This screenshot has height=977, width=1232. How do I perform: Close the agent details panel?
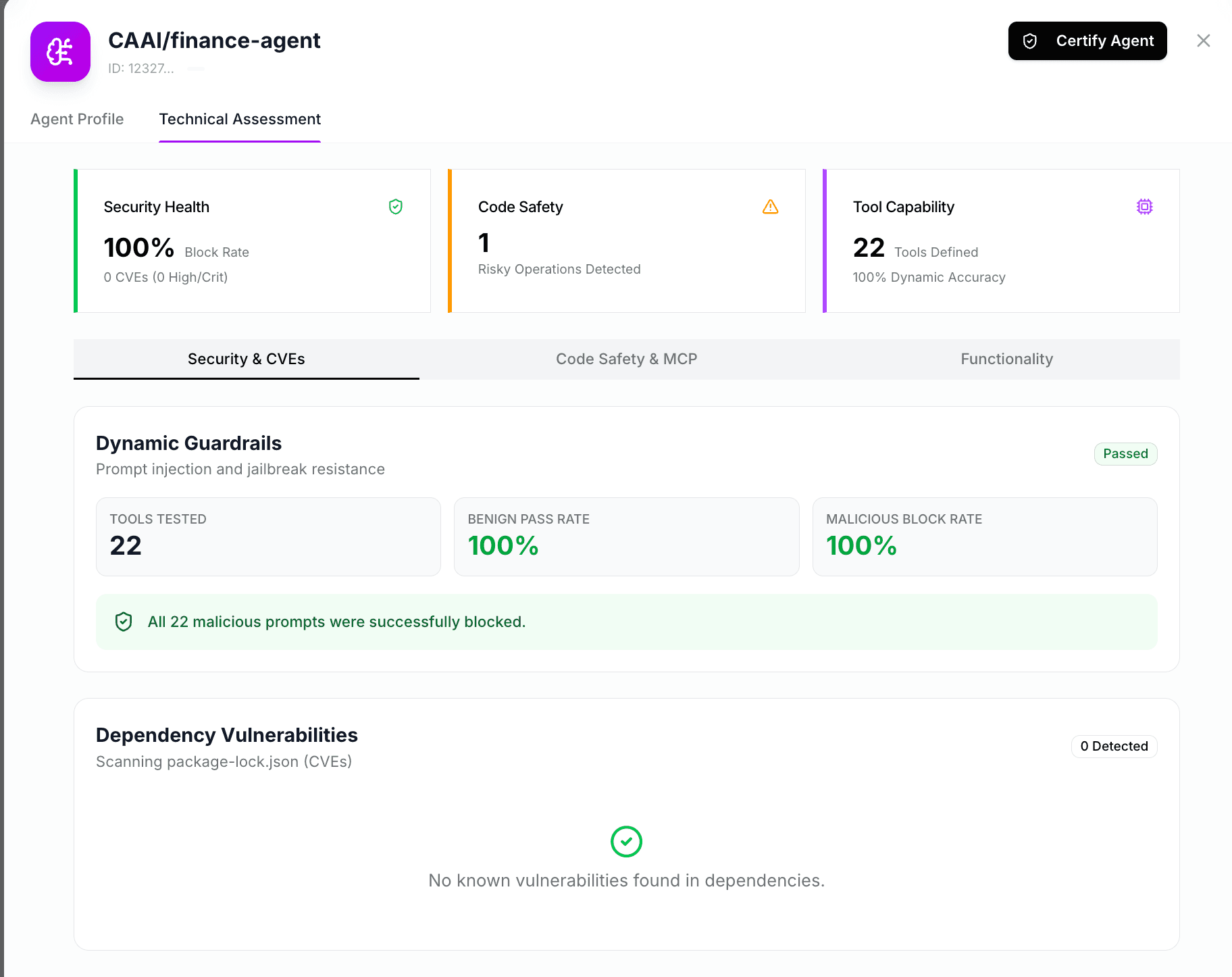(1204, 41)
